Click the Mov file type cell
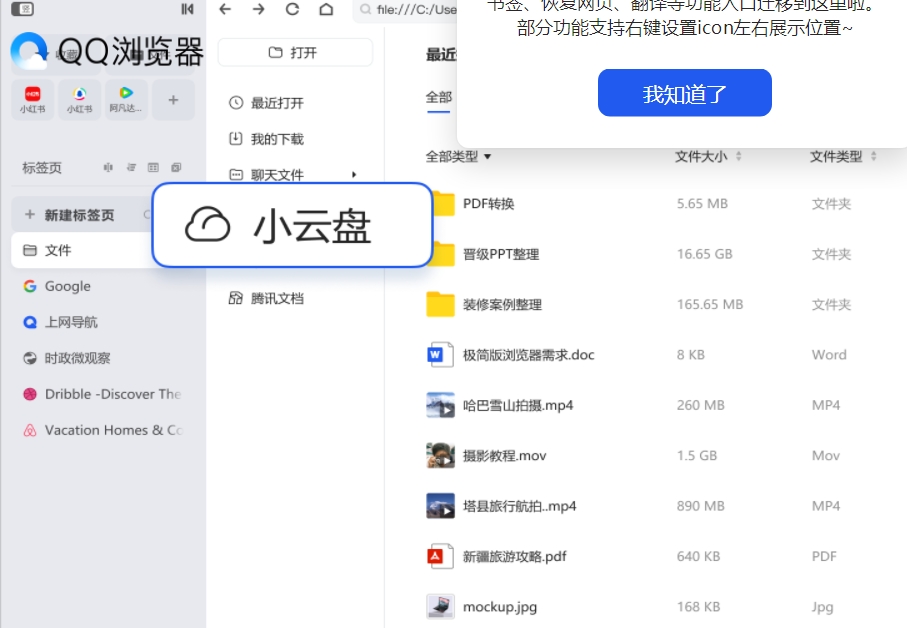This screenshot has height=628, width=907. tap(825, 455)
